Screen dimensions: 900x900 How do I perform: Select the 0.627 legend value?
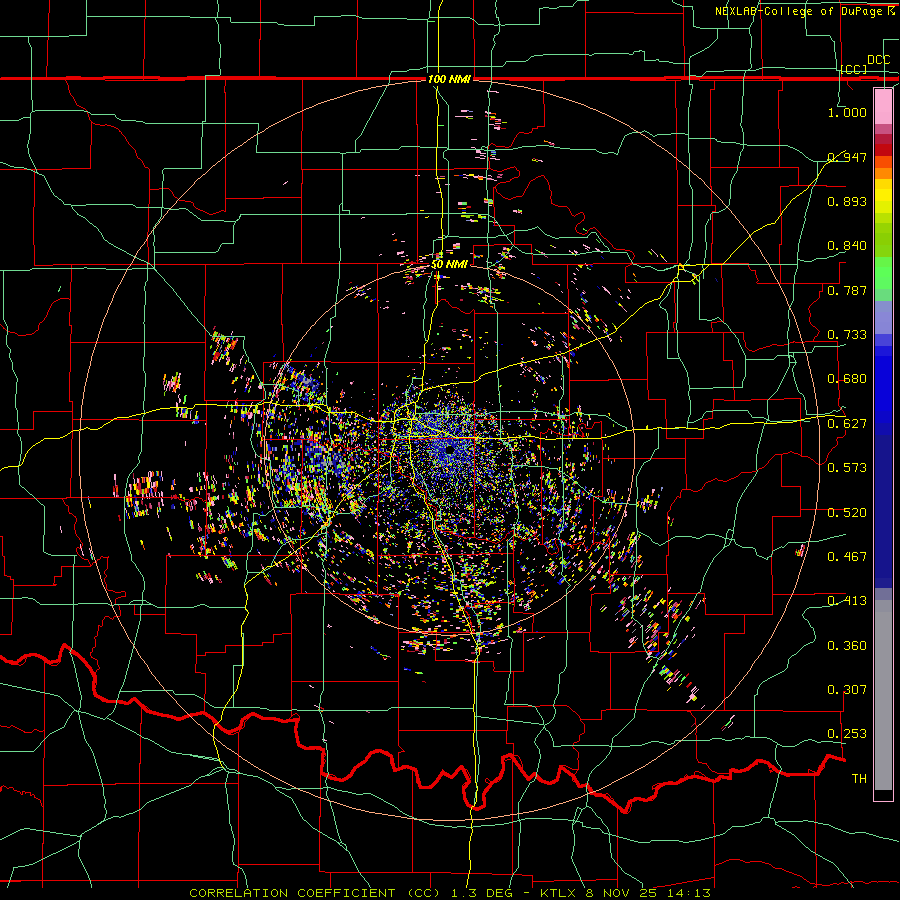[x=847, y=424]
